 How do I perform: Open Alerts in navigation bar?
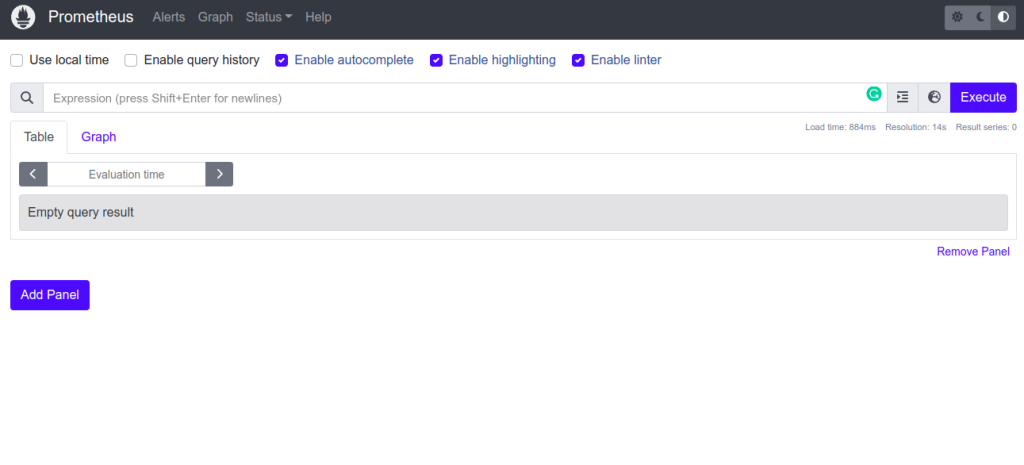[x=169, y=17]
